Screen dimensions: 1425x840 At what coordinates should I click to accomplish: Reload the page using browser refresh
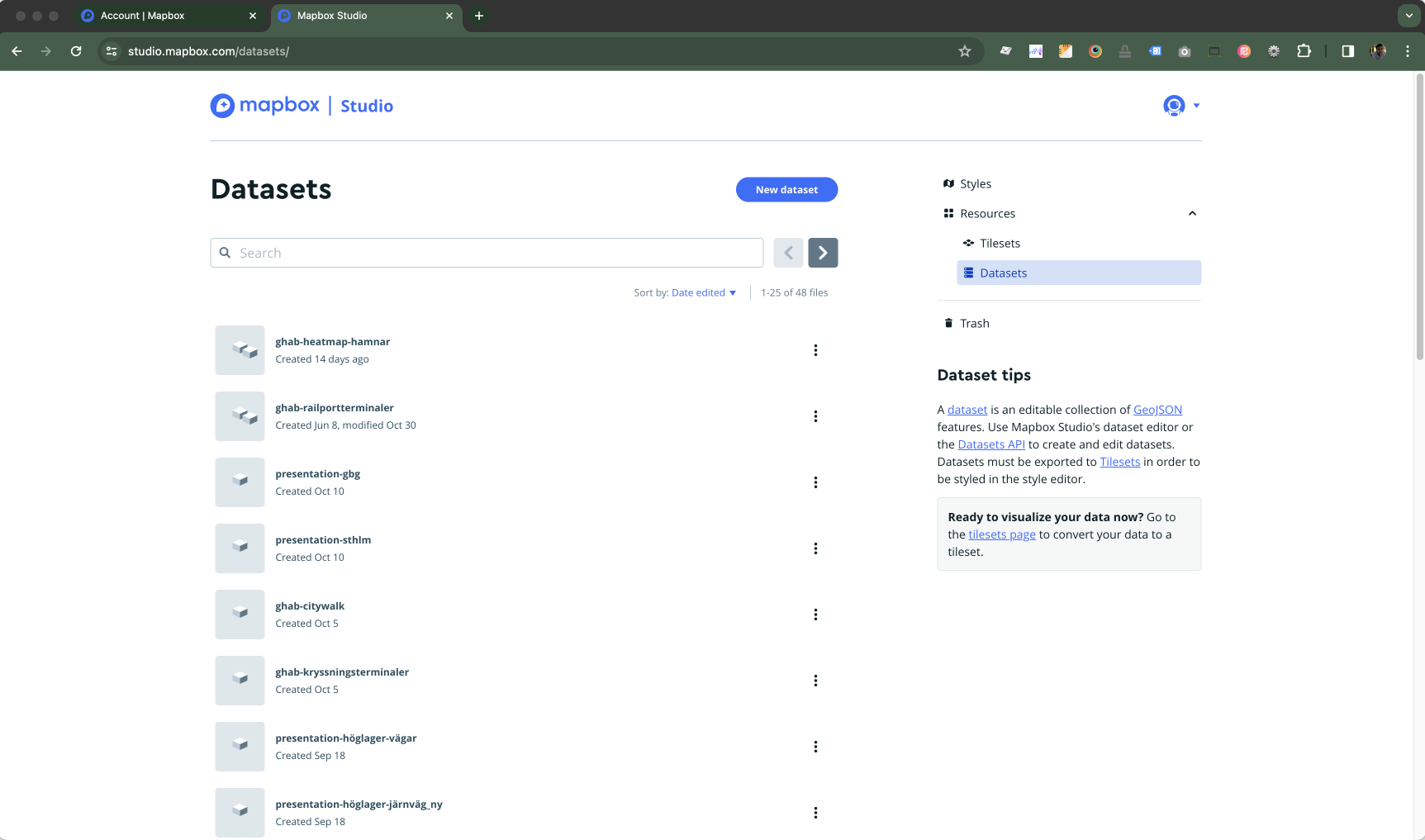coord(76,51)
